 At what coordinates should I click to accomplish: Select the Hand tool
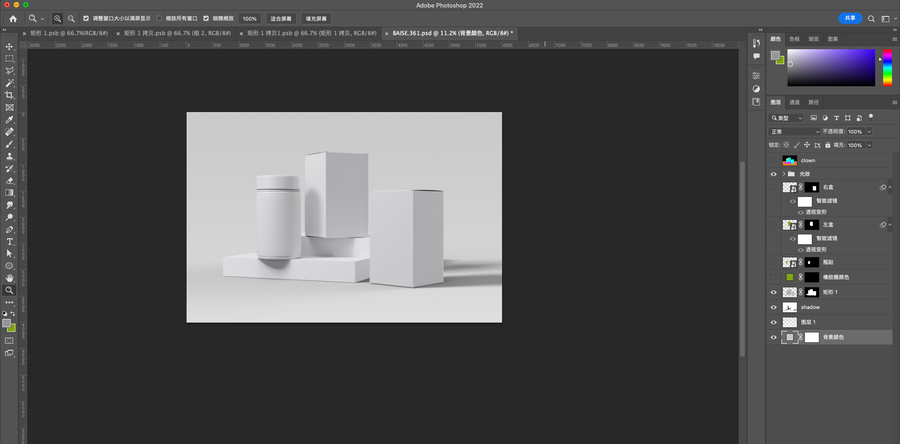click(9, 278)
